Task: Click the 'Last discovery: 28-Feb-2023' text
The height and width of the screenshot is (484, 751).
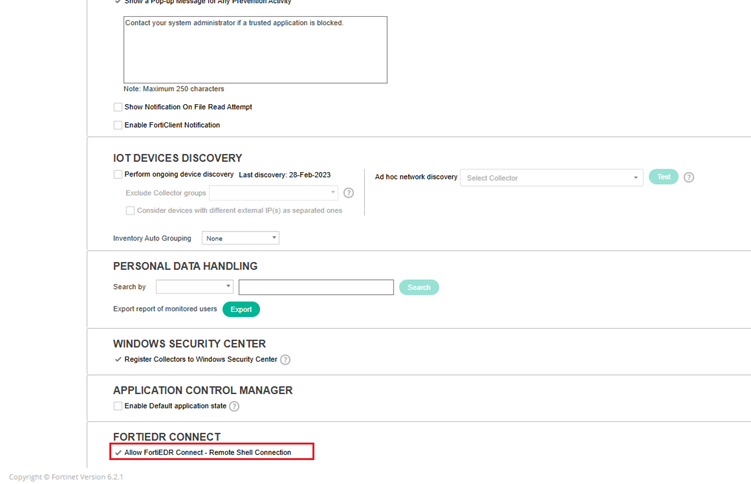Action: (x=284, y=175)
